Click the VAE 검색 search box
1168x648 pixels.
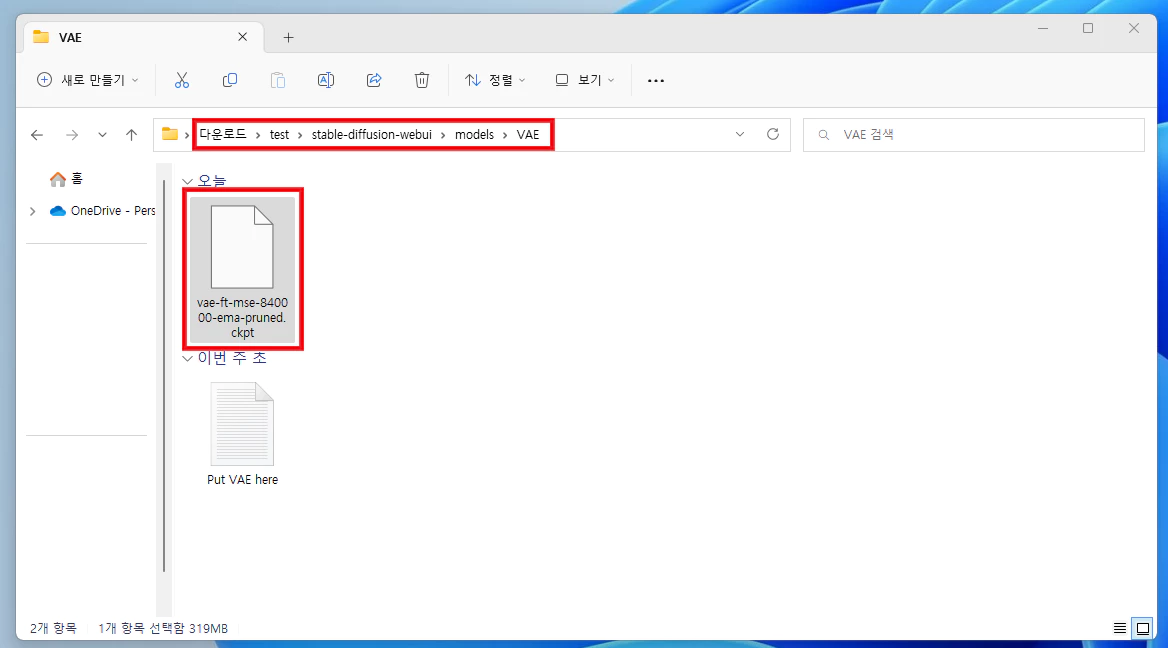point(974,135)
